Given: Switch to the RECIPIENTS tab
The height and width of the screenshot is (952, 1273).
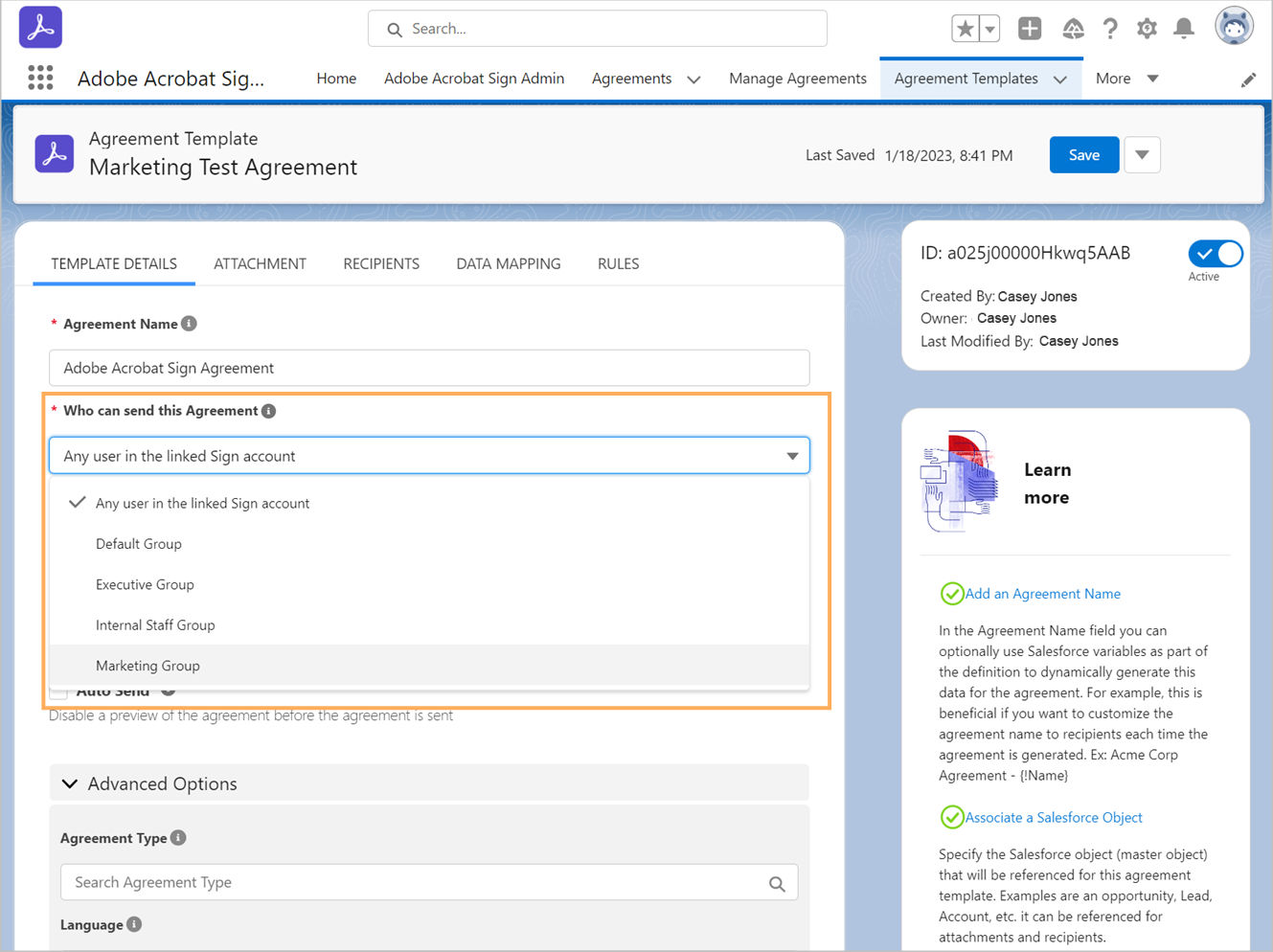Looking at the screenshot, I should click(x=381, y=263).
